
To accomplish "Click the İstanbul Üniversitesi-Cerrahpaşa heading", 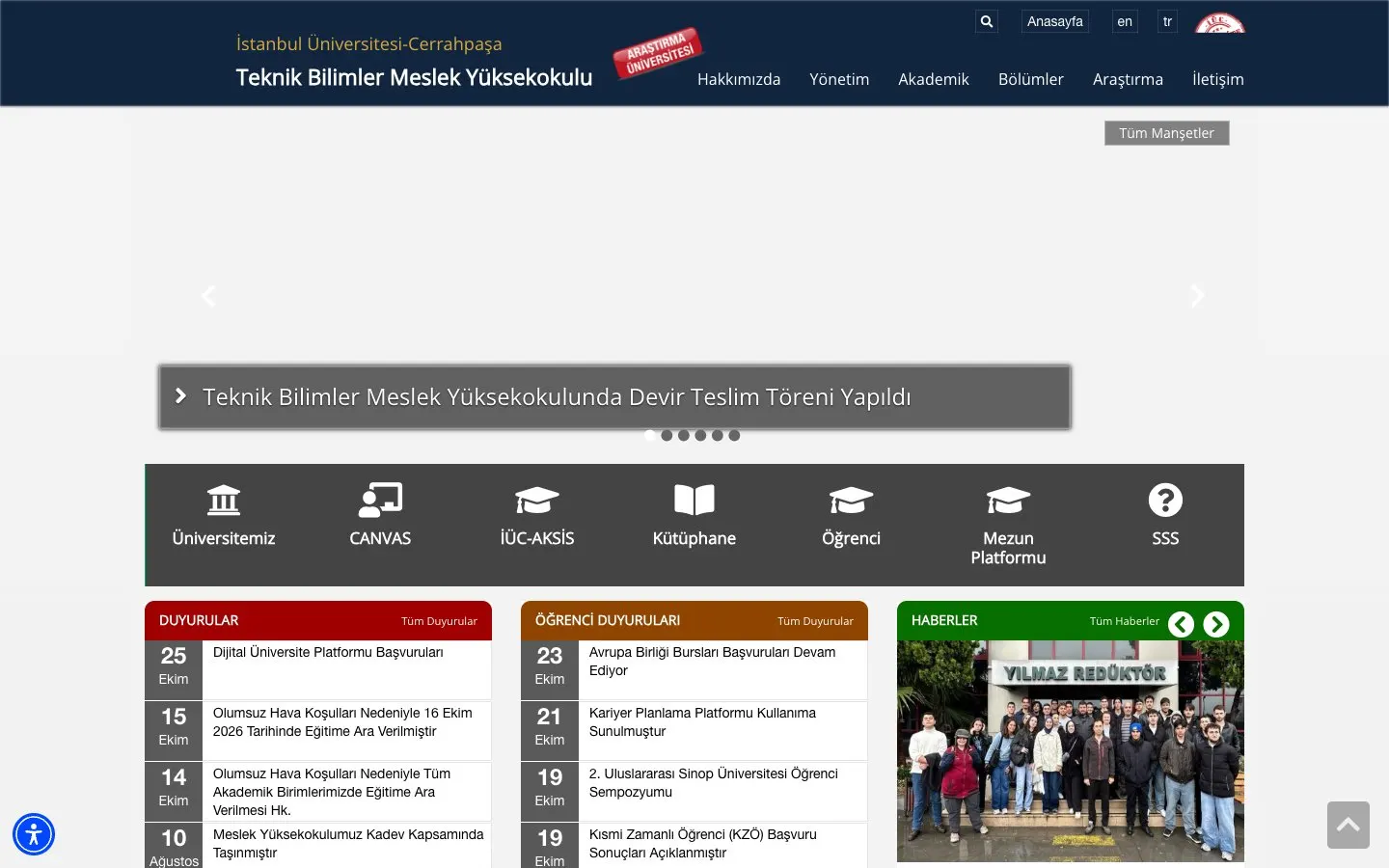I will coord(369,44).
